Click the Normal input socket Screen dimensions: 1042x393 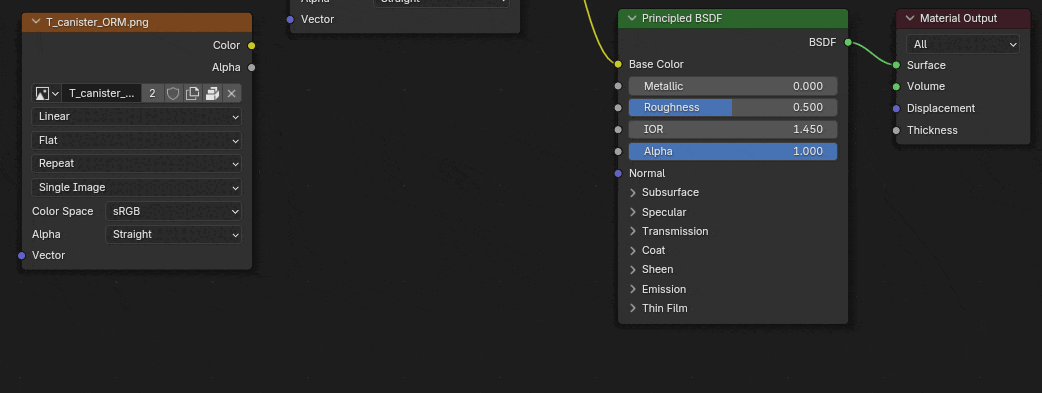618,173
